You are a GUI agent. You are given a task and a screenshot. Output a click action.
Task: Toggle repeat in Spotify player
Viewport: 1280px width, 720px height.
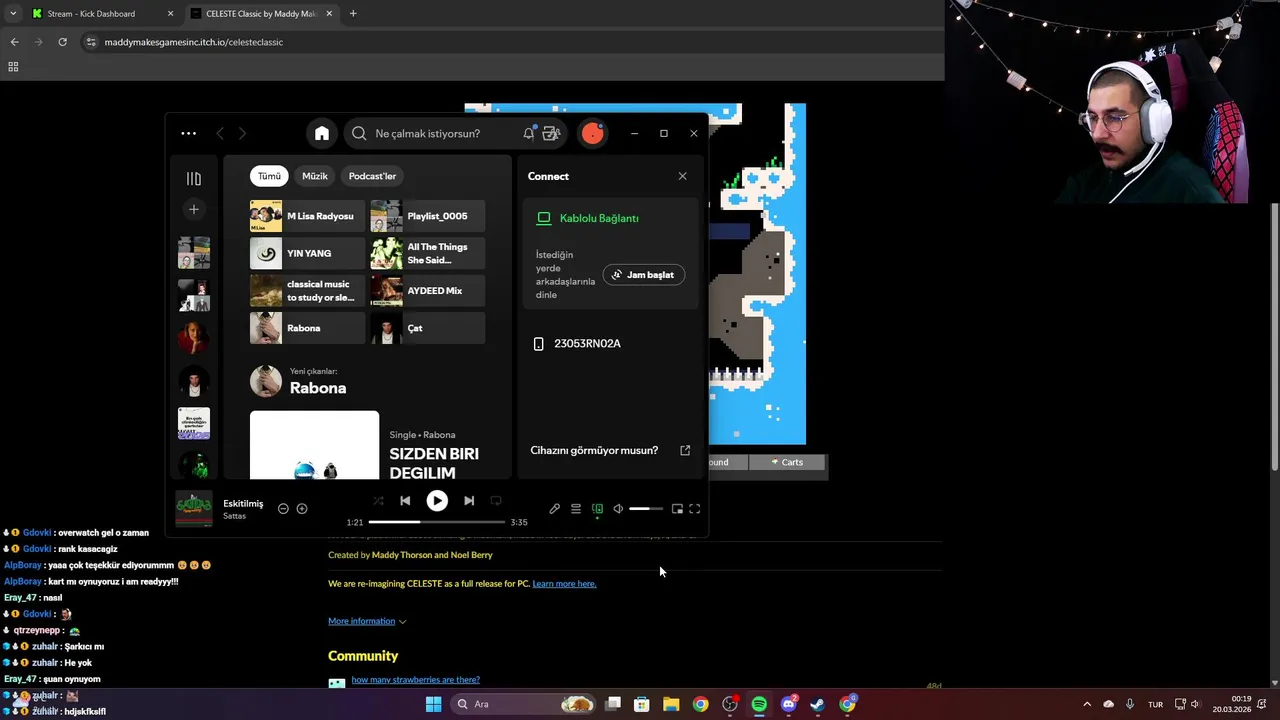[x=496, y=500]
